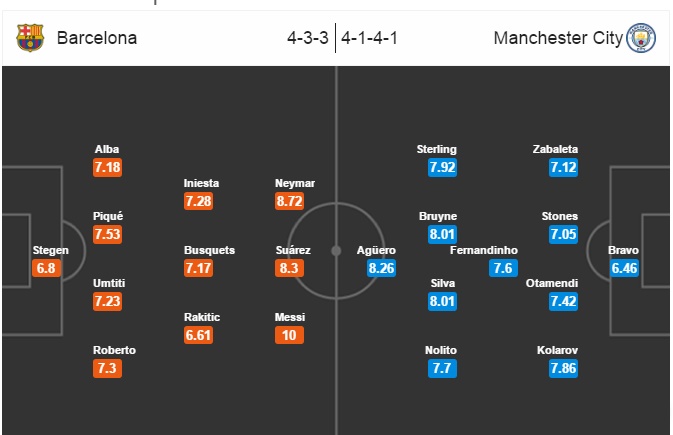Click the 4-3-3 formation label
Image resolution: width=673 pixels, height=435 pixels.
pyautogui.click(x=308, y=38)
